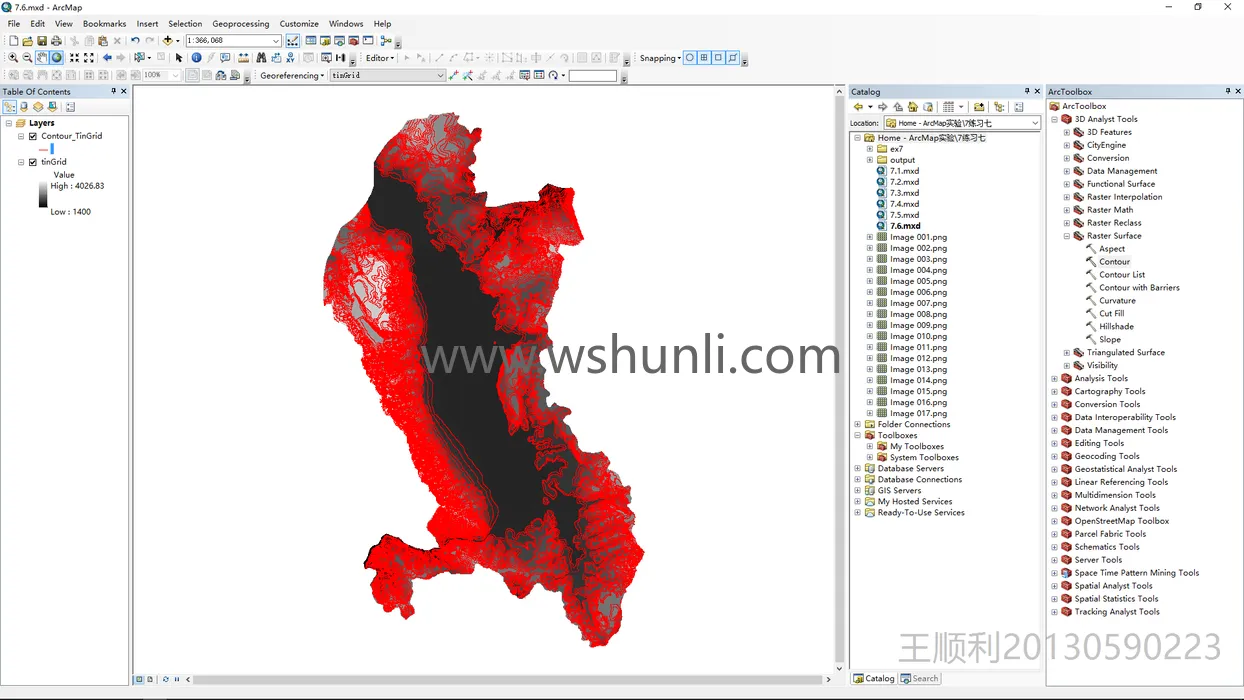Expand Folder Connections in Catalog

click(857, 424)
